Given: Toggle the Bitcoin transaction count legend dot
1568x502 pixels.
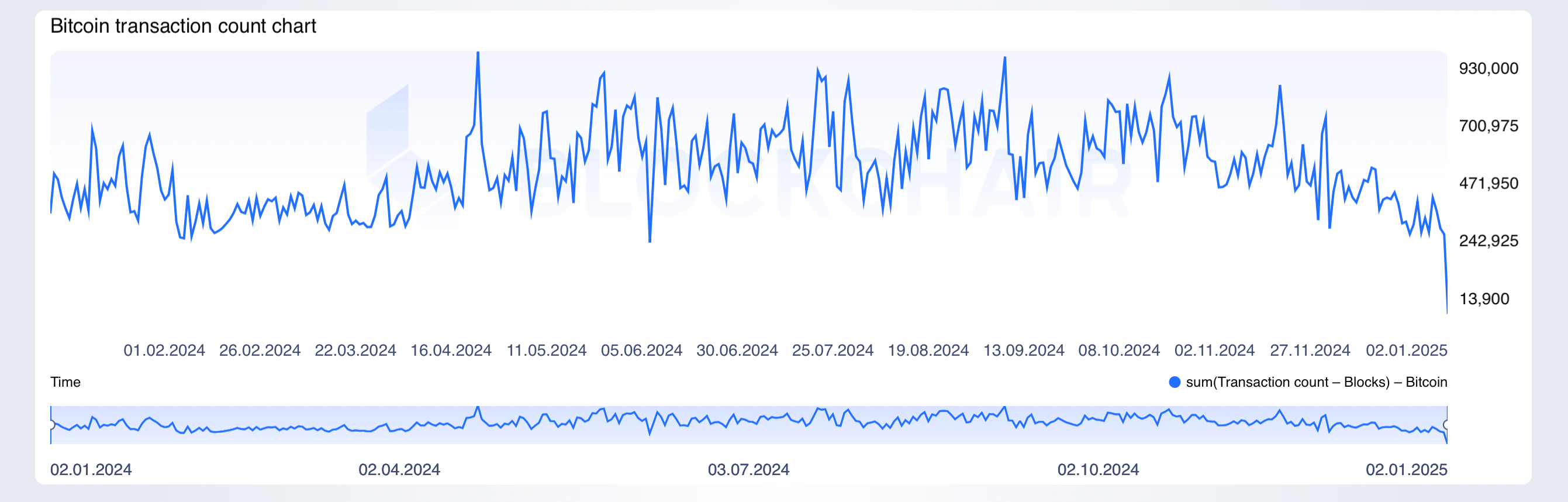Looking at the screenshot, I should click(1175, 382).
